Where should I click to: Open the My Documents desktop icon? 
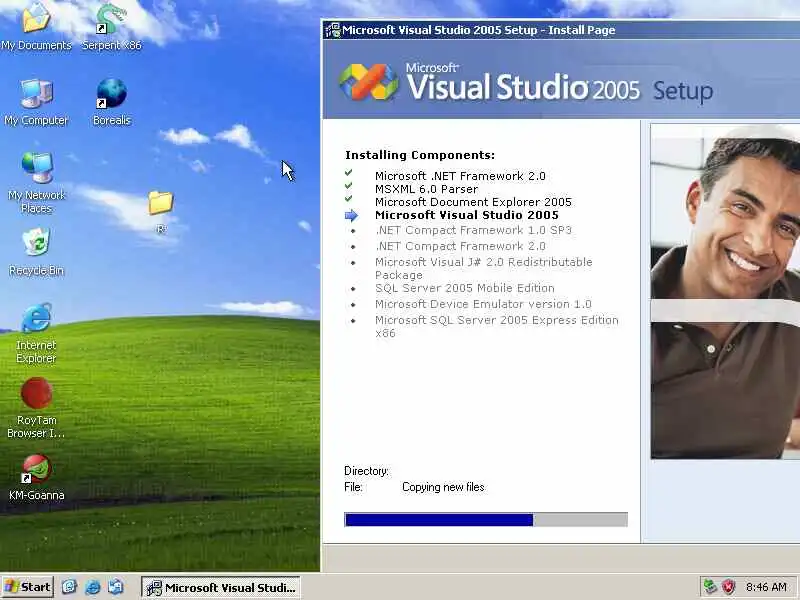click(x=36, y=26)
